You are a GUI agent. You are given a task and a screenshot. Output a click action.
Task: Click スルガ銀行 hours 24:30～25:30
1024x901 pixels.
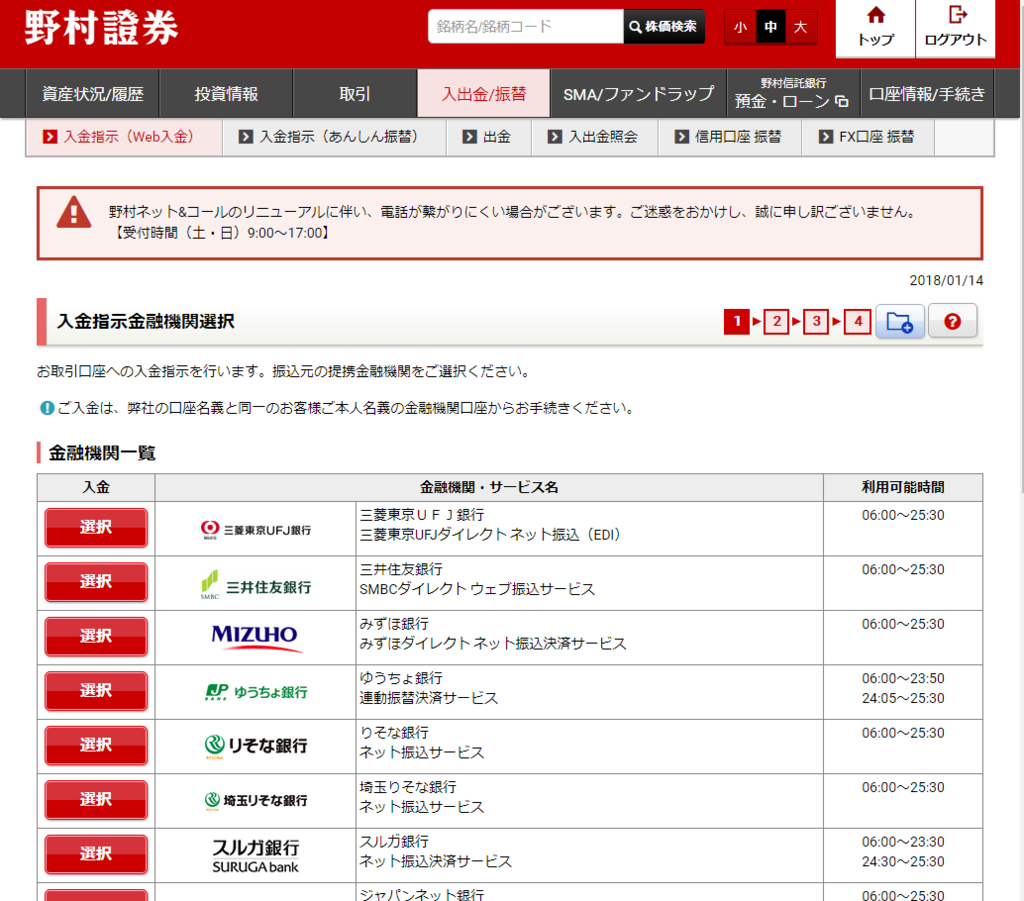903,861
